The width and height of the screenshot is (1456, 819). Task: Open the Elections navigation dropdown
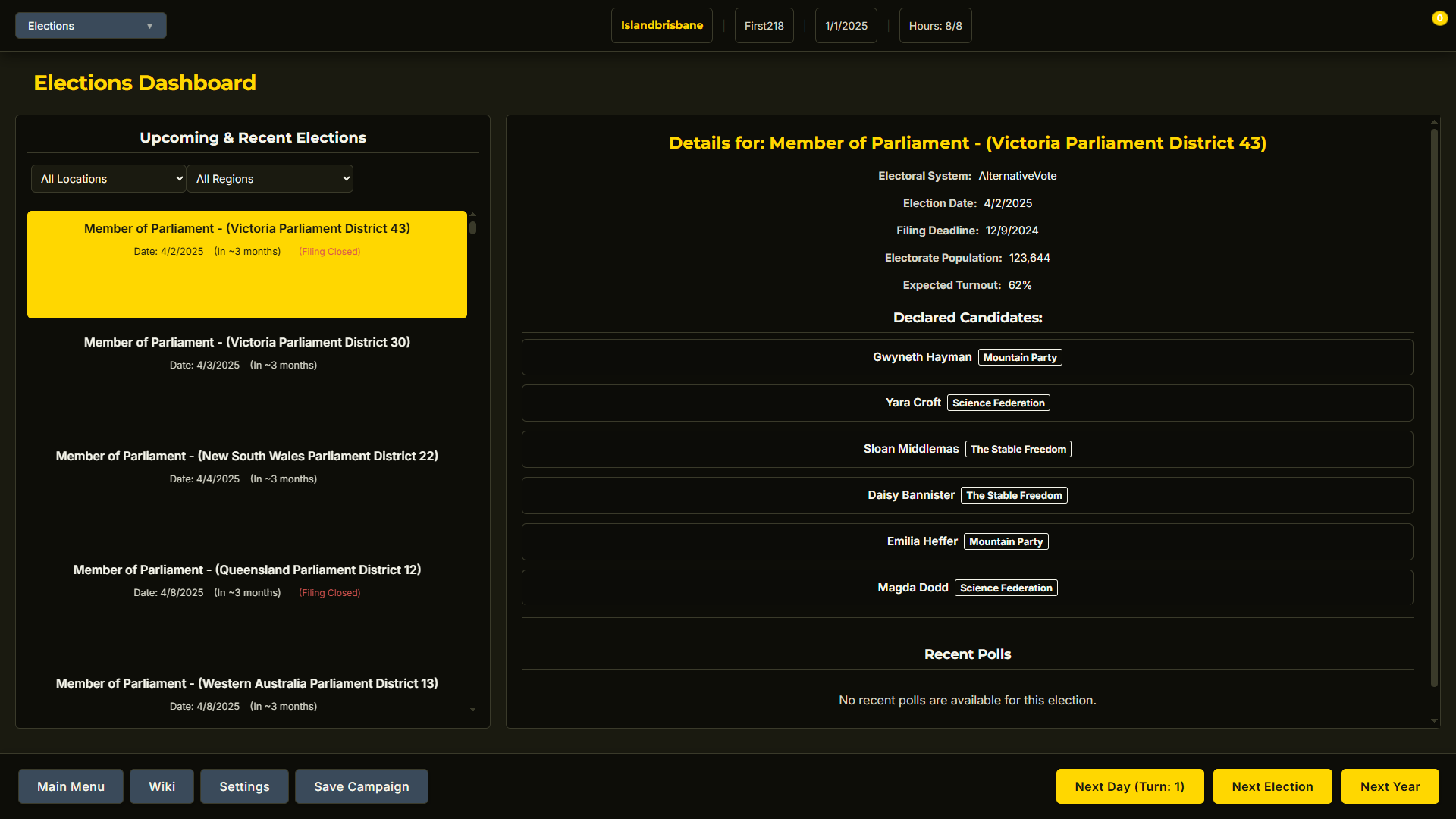[91, 26]
